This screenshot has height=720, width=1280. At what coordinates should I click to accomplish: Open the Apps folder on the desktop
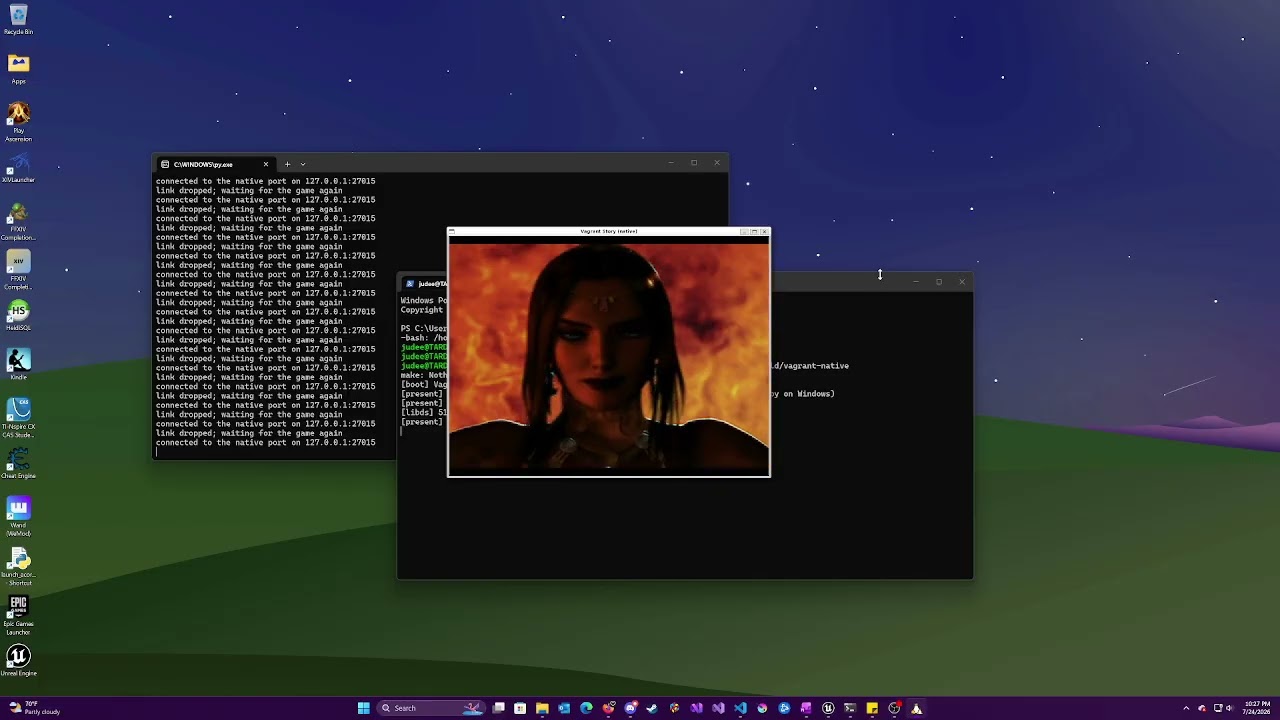pyautogui.click(x=18, y=68)
